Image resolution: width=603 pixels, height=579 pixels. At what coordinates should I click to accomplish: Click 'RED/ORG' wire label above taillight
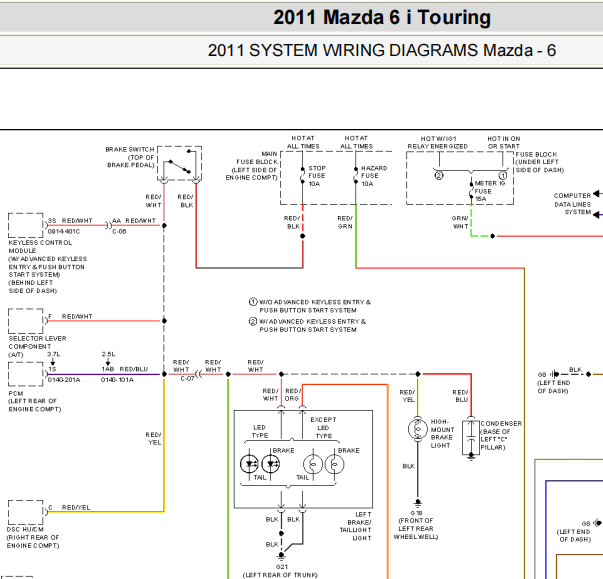[292, 394]
